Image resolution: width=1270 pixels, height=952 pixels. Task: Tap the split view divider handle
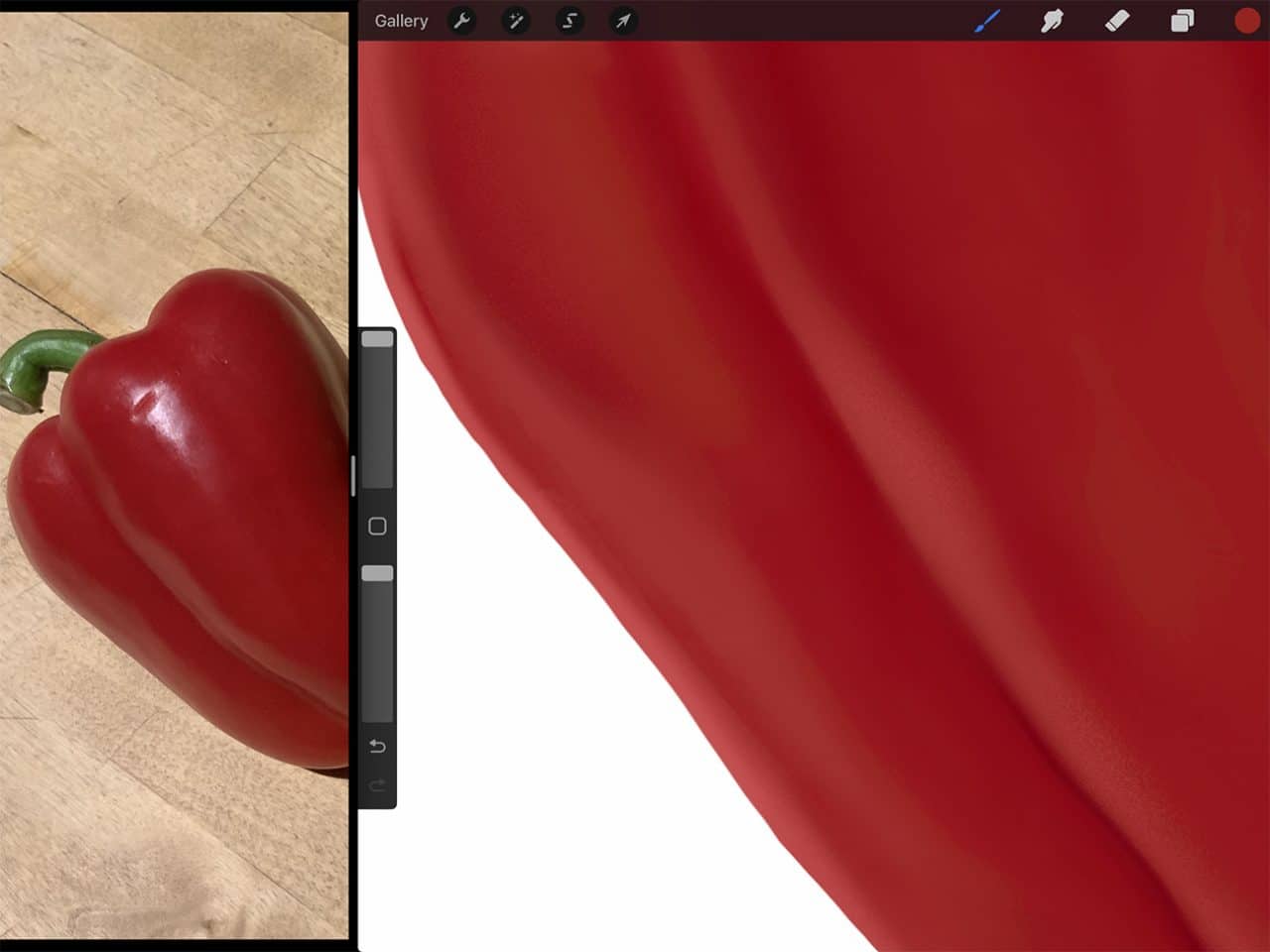(354, 476)
